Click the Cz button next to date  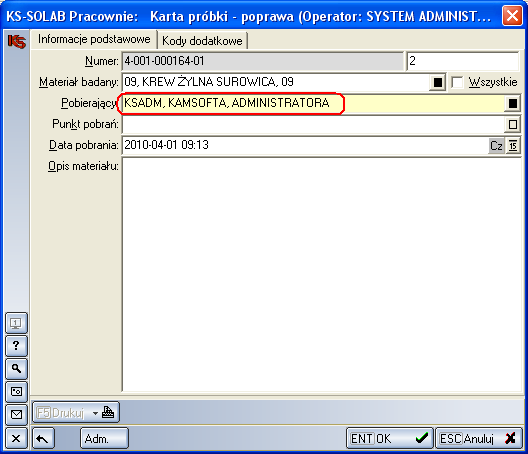tap(496, 146)
